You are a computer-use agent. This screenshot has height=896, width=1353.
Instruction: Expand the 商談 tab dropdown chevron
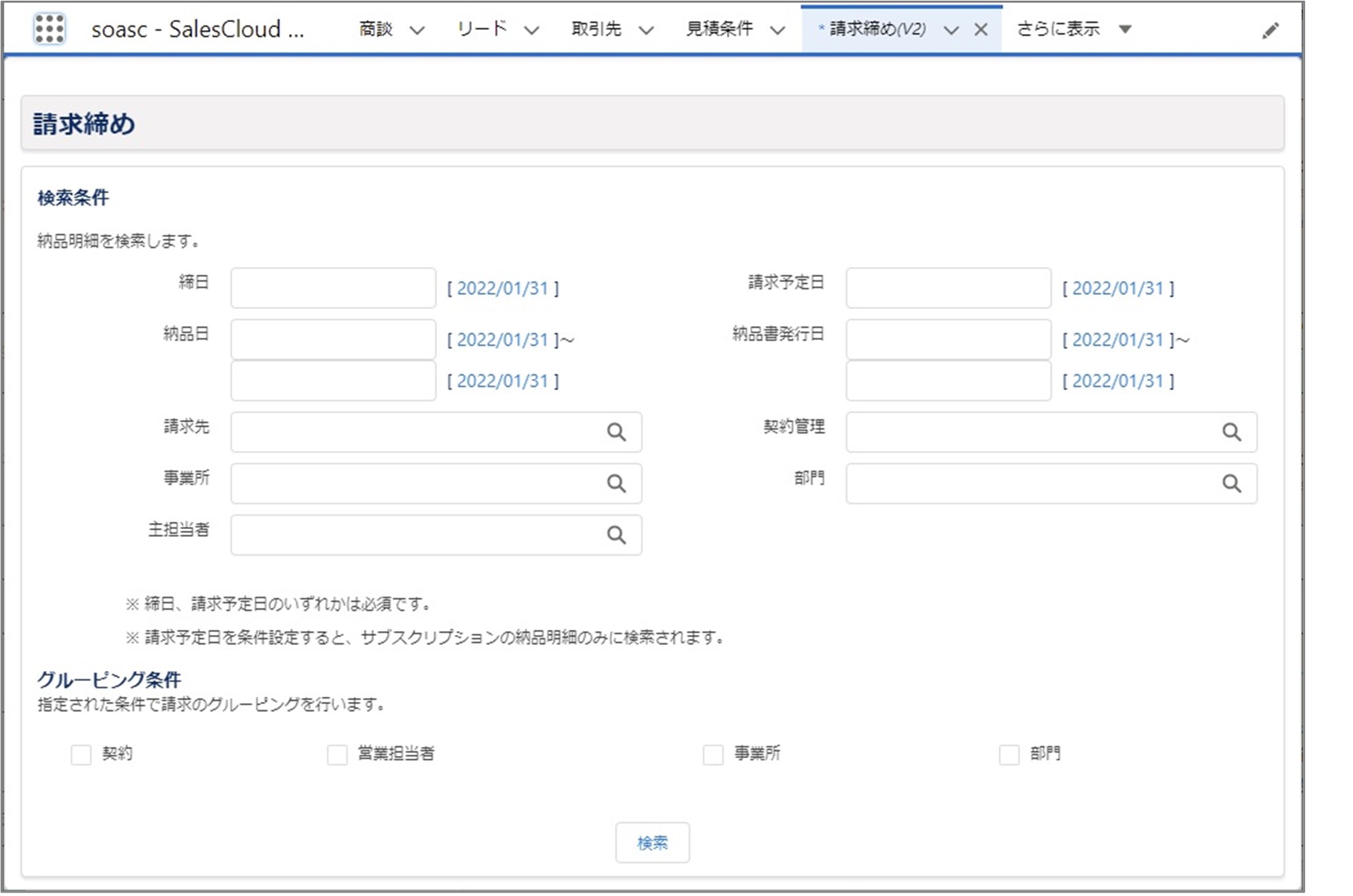pos(417,30)
